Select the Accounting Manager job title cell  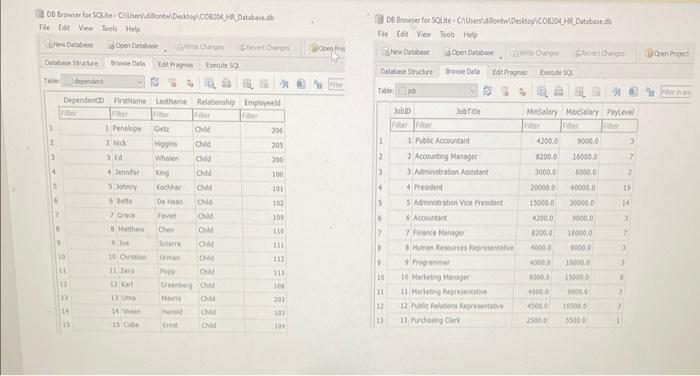click(467, 156)
